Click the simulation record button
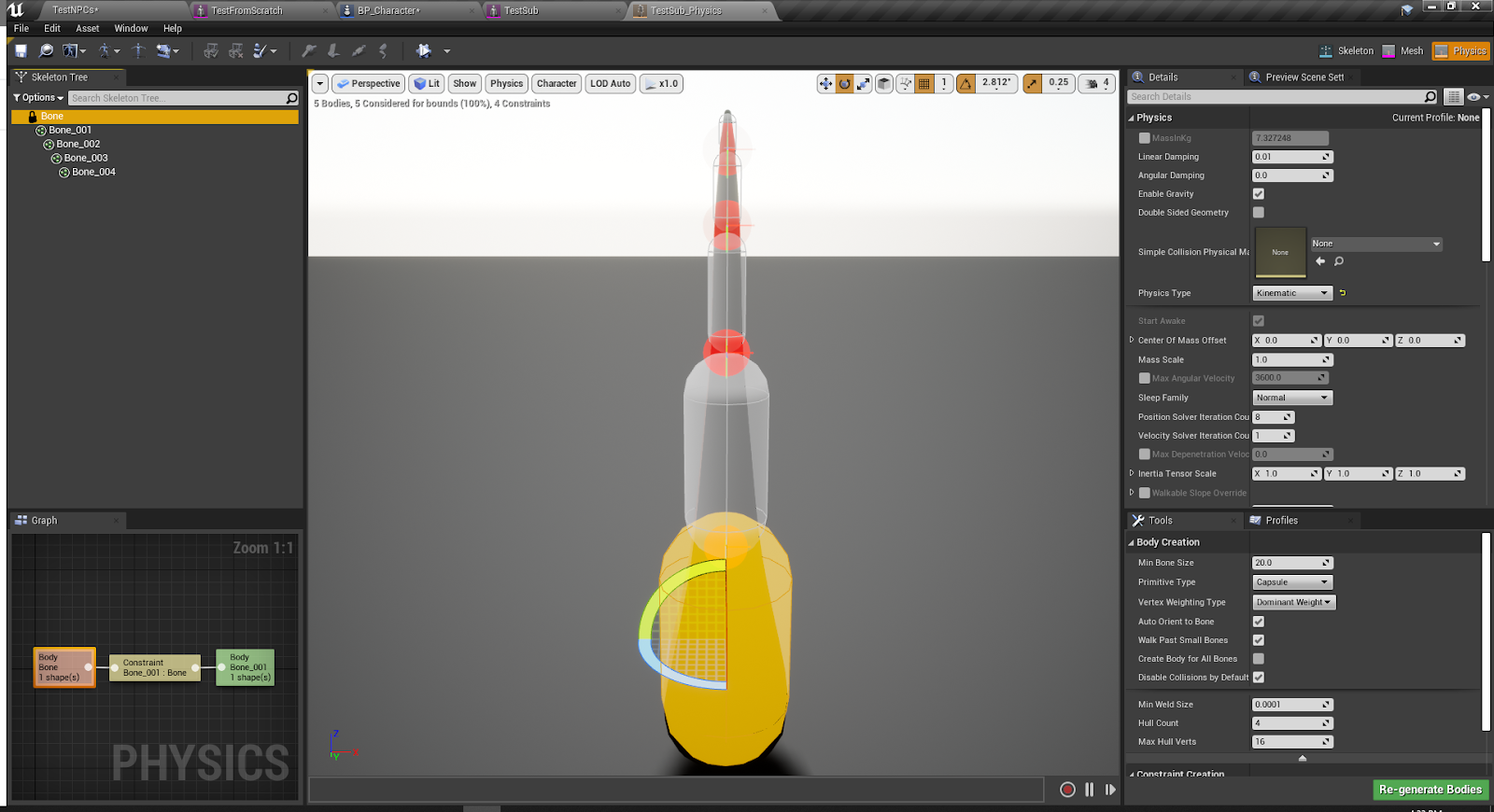Screen dimensions: 1494x812 [1067, 790]
